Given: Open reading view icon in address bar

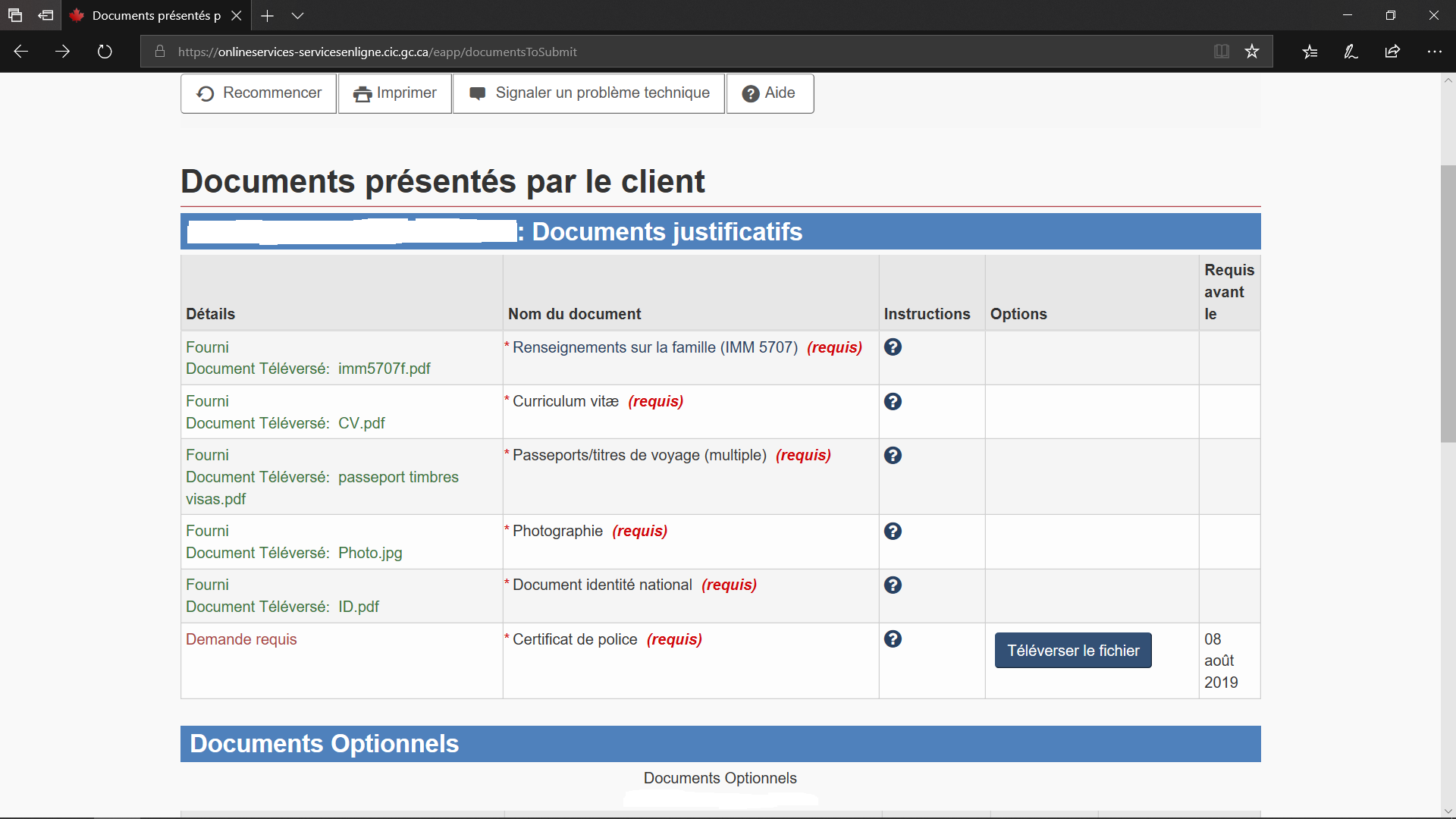Looking at the screenshot, I should point(1221,52).
